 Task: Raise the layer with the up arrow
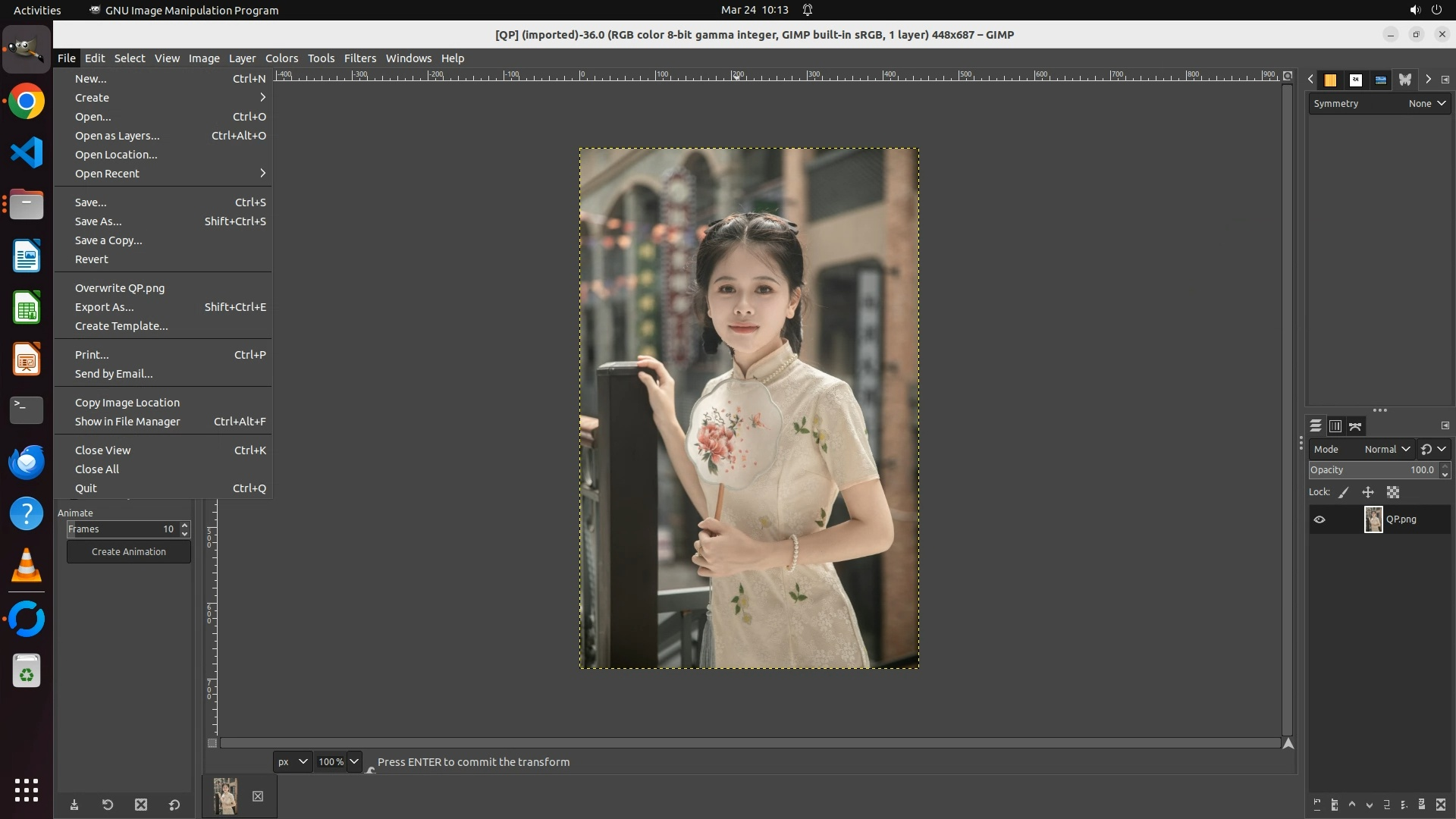[x=1352, y=805]
